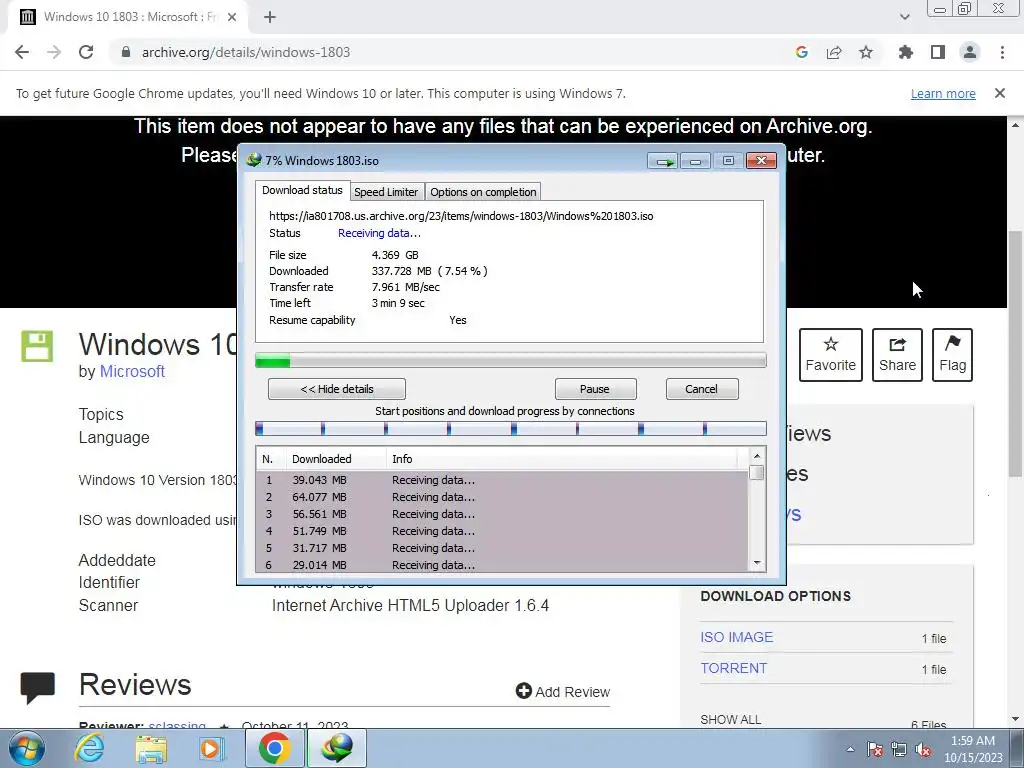Select connection row 2 with 64.077 MB
This screenshot has width=1024, height=768.
(502, 497)
